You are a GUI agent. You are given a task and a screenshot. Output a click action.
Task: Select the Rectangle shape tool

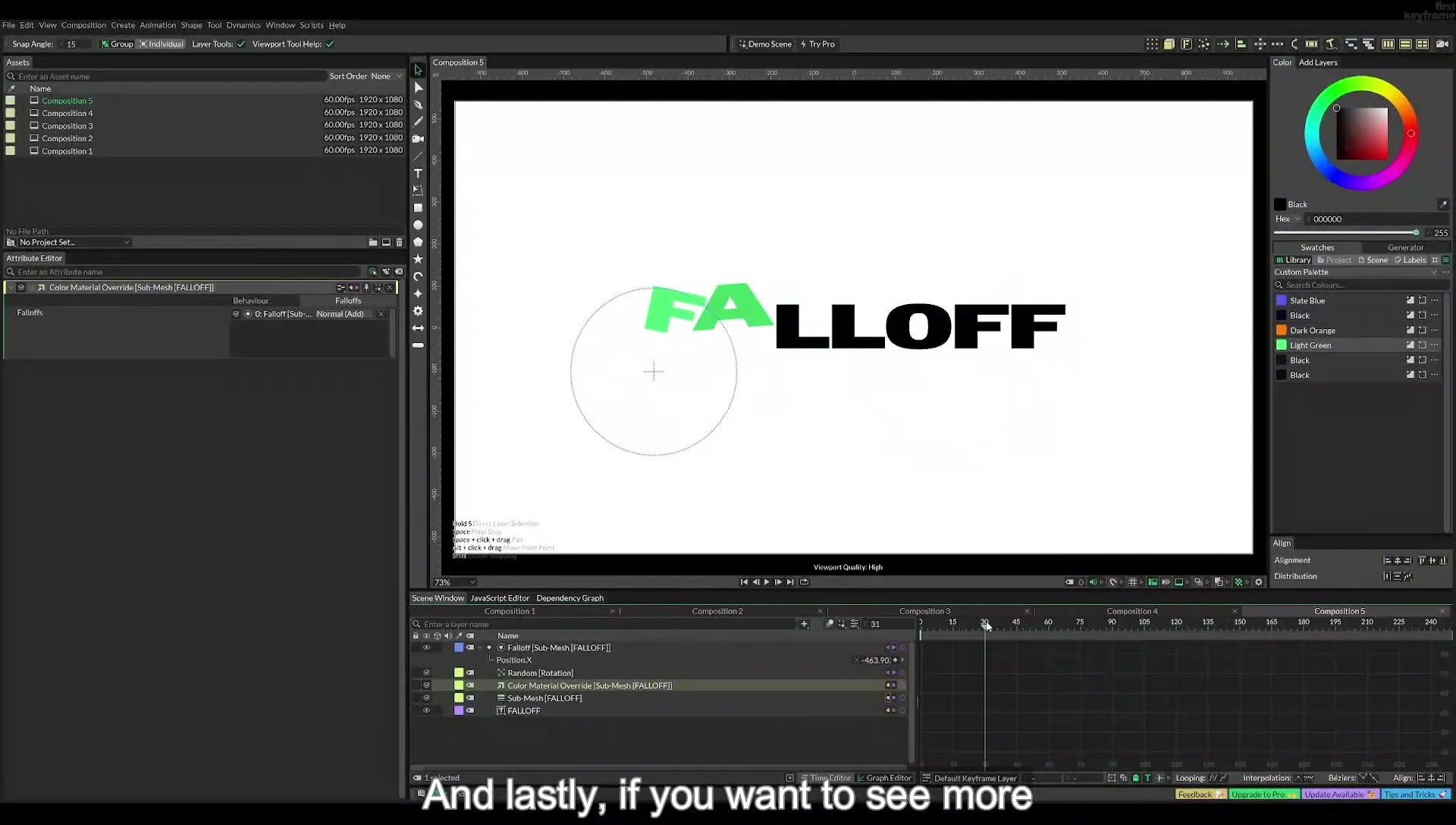(418, 208)
